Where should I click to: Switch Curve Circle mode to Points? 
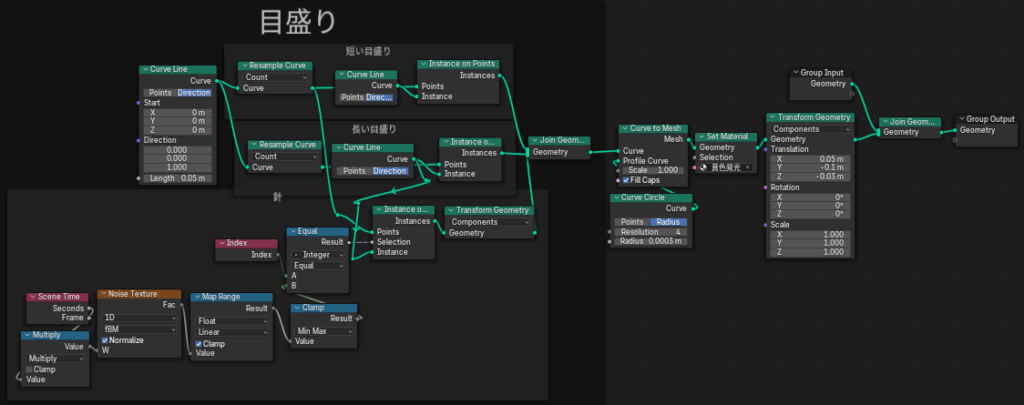632,221
